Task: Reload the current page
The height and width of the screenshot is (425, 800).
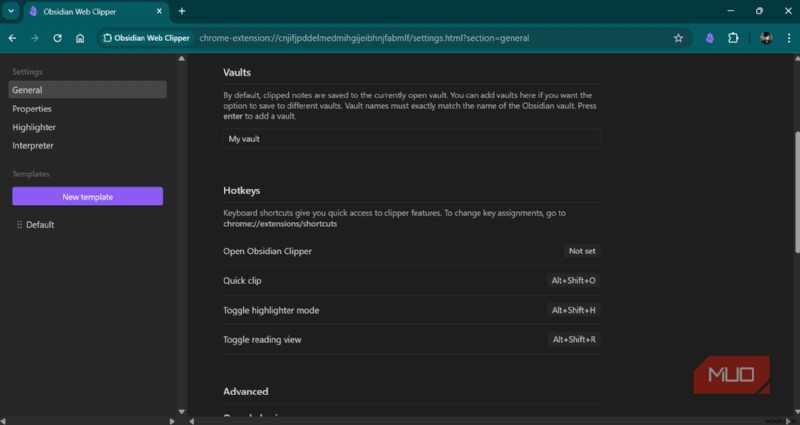Action: pos(57,38)
